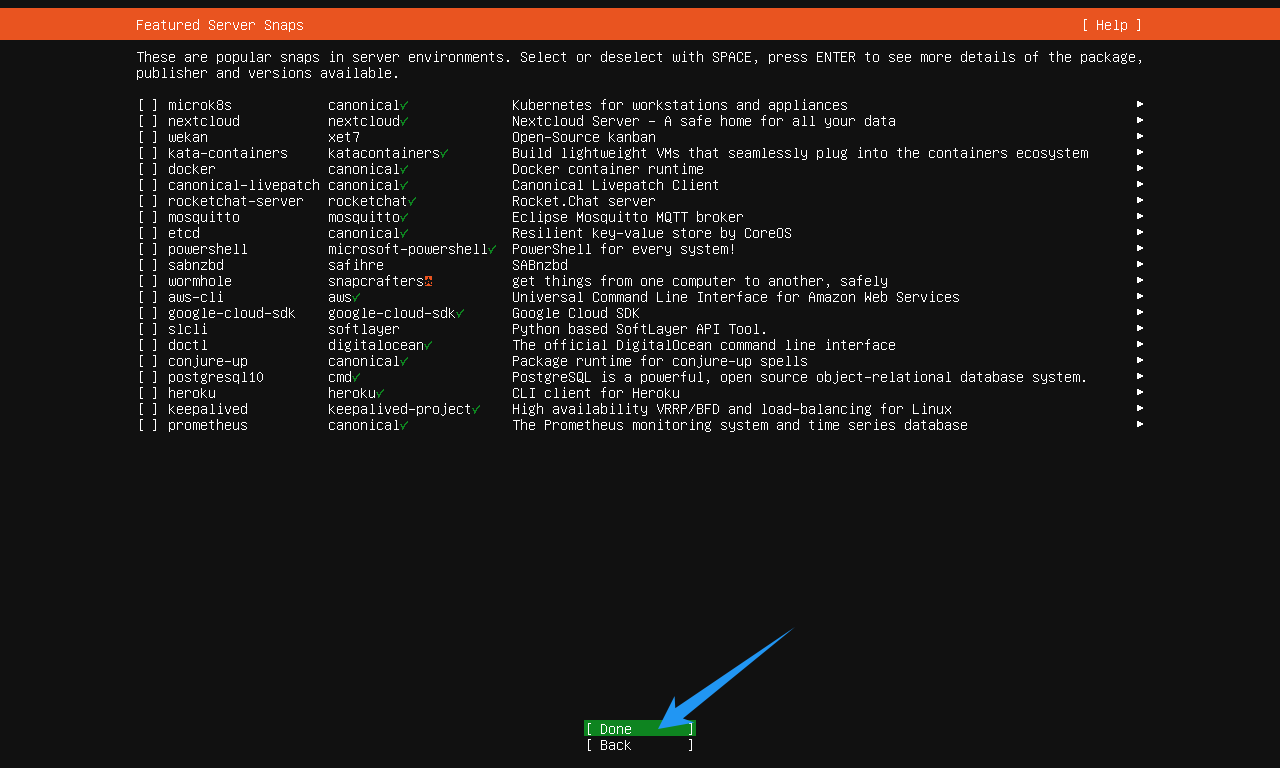Image resolution: width=1280 pixels, height=768 pixels.
Task: Toggle the canonical-livepatch checkbox
Action: click(x=148, y=185)
